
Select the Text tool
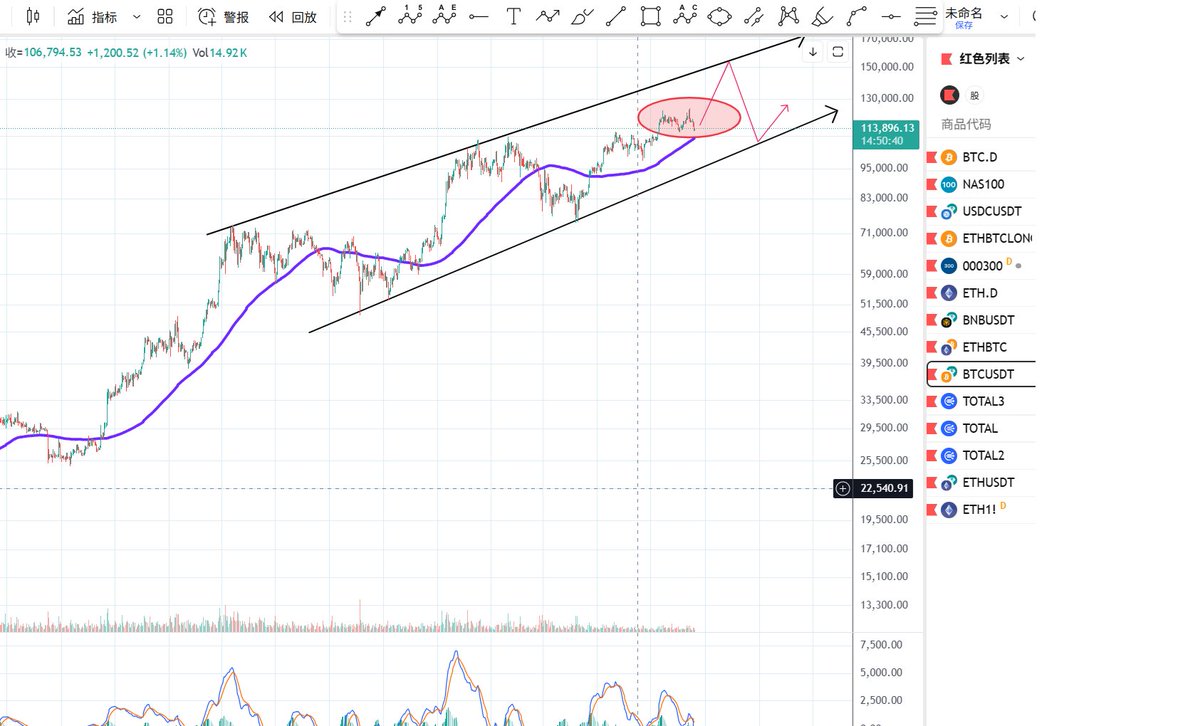click(513, 16)
